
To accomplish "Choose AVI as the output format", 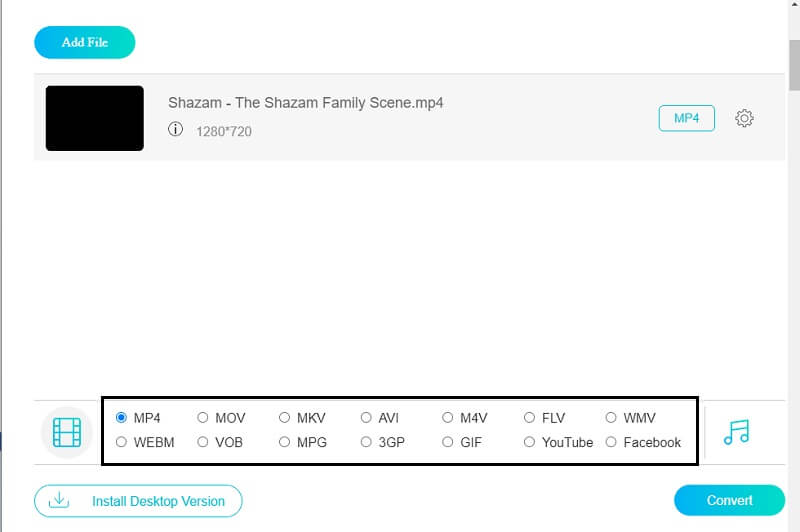I will (x=366, y=418).
